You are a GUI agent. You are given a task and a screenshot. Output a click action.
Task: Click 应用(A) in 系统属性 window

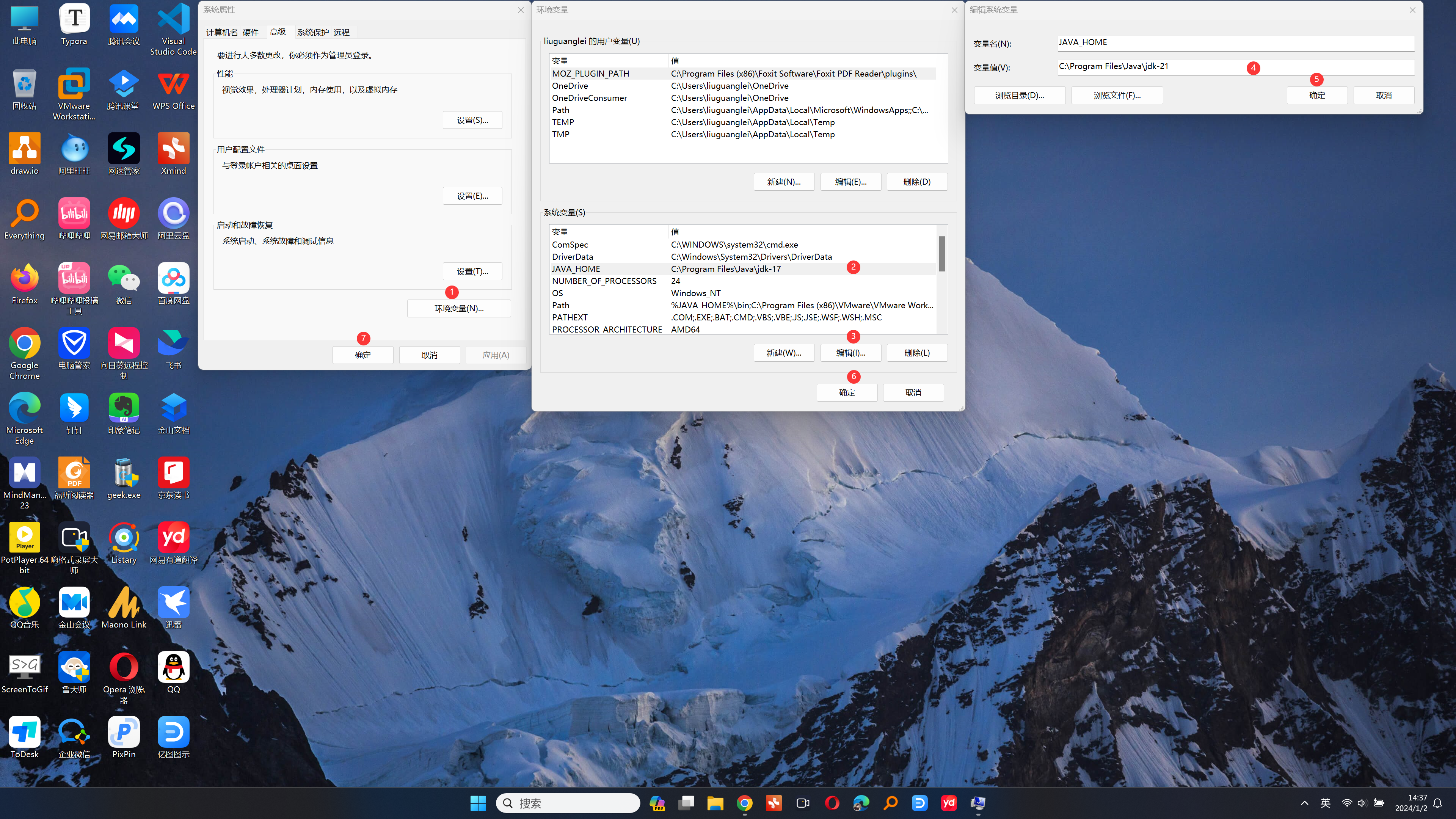tap(496, 355)
